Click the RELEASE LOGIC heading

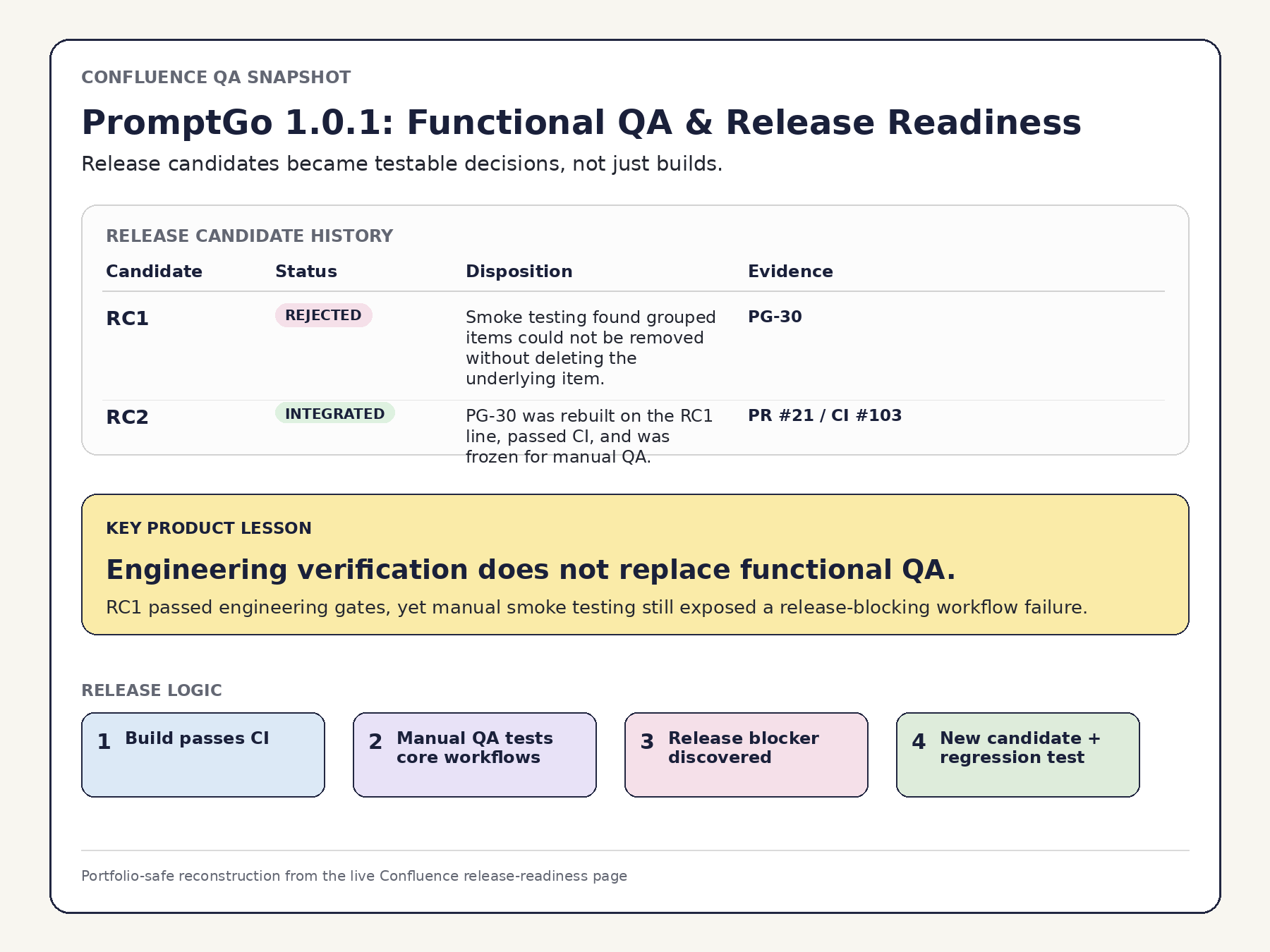152,690
